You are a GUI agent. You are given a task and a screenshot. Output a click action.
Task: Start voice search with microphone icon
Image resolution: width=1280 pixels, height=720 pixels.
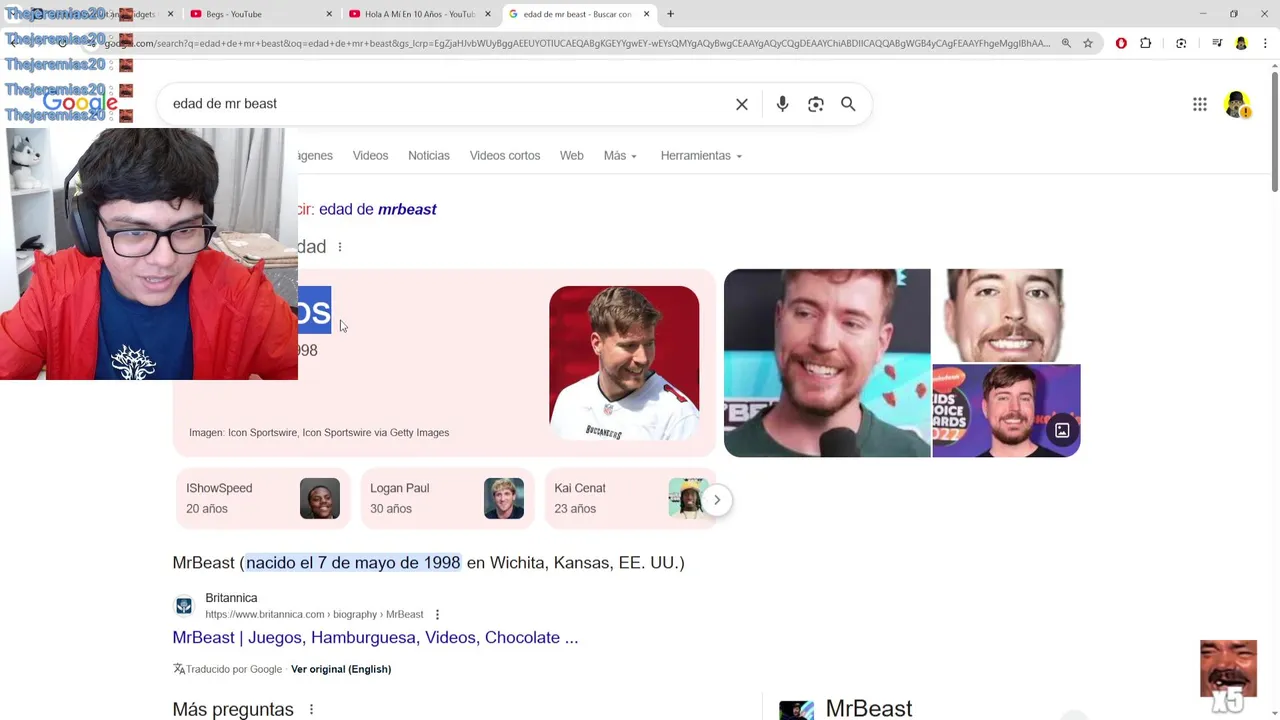[782, 104]
